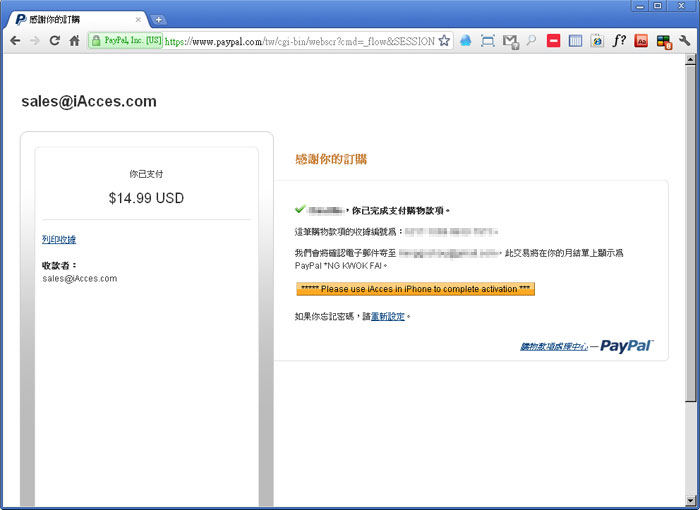Open the 購物款項處理中心 link
The width and height of the screenshot is (700, 510).
(554, 346)
